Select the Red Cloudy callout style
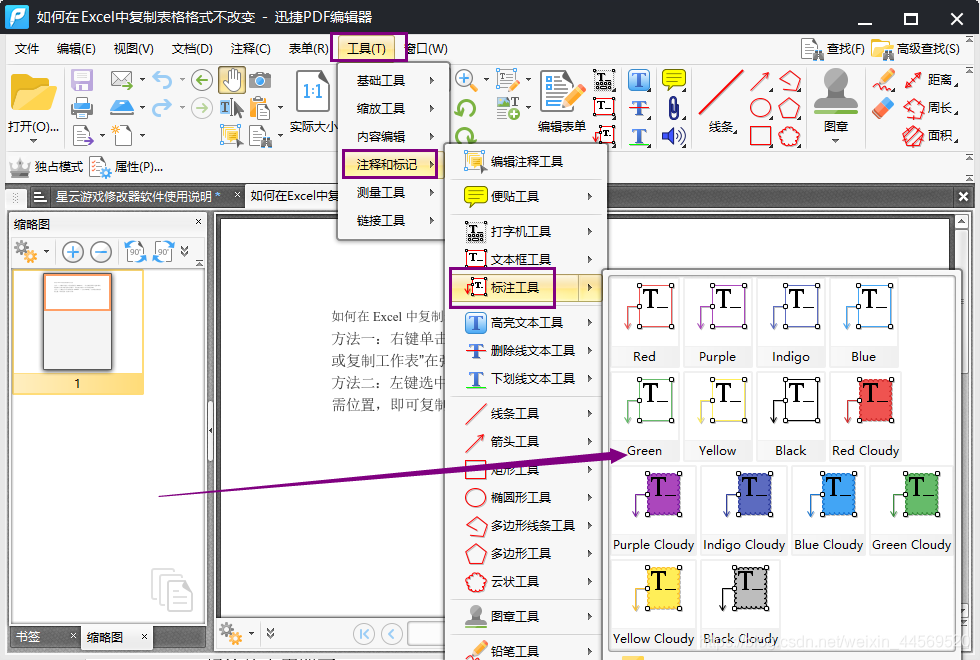 point(865,416)
